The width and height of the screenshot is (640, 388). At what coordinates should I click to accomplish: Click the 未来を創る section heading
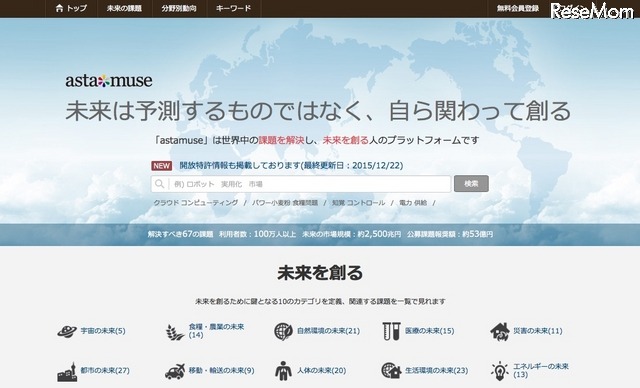[x=320, y=273]
